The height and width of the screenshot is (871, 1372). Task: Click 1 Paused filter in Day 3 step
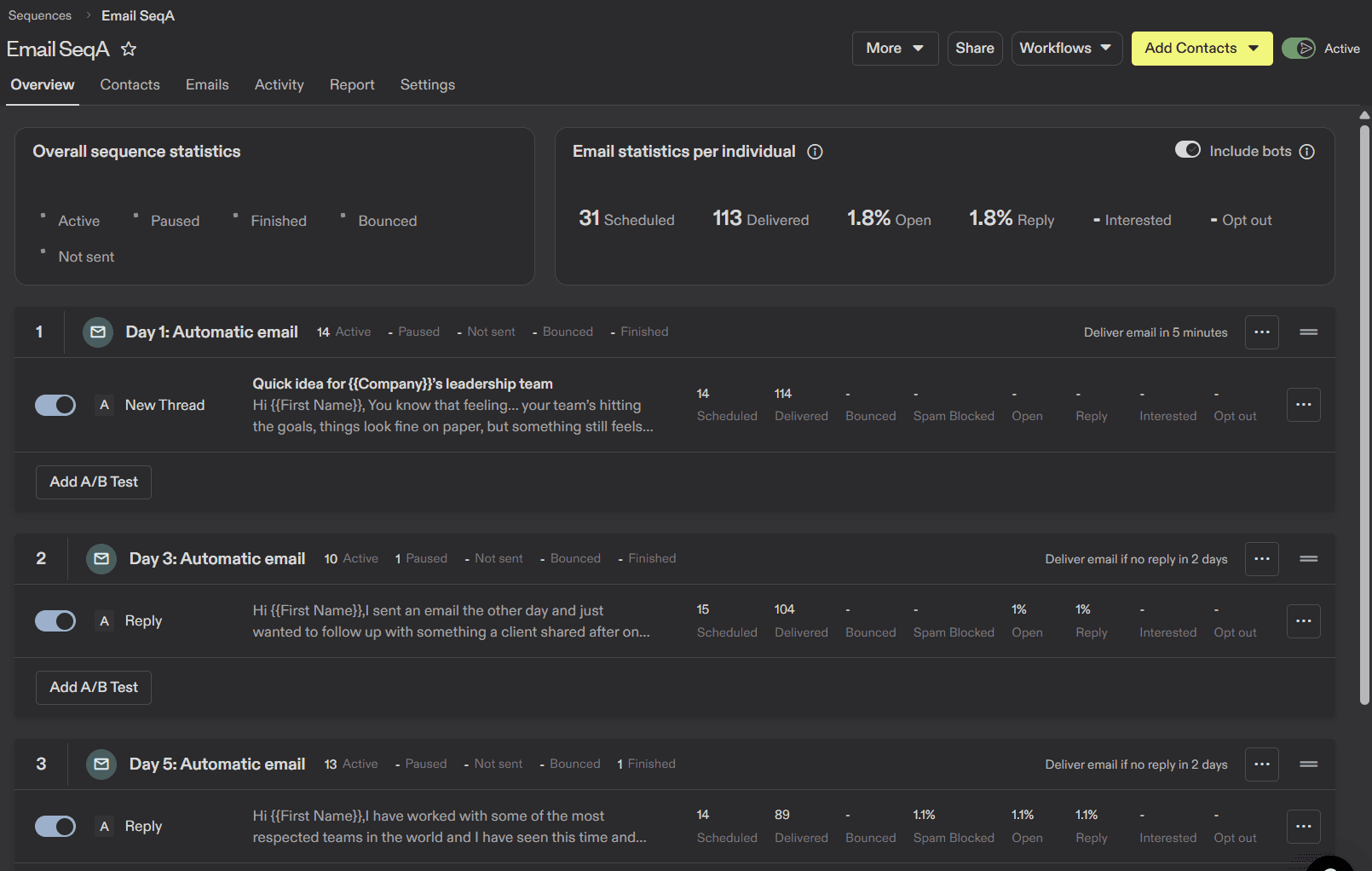[x=421, y=559]
